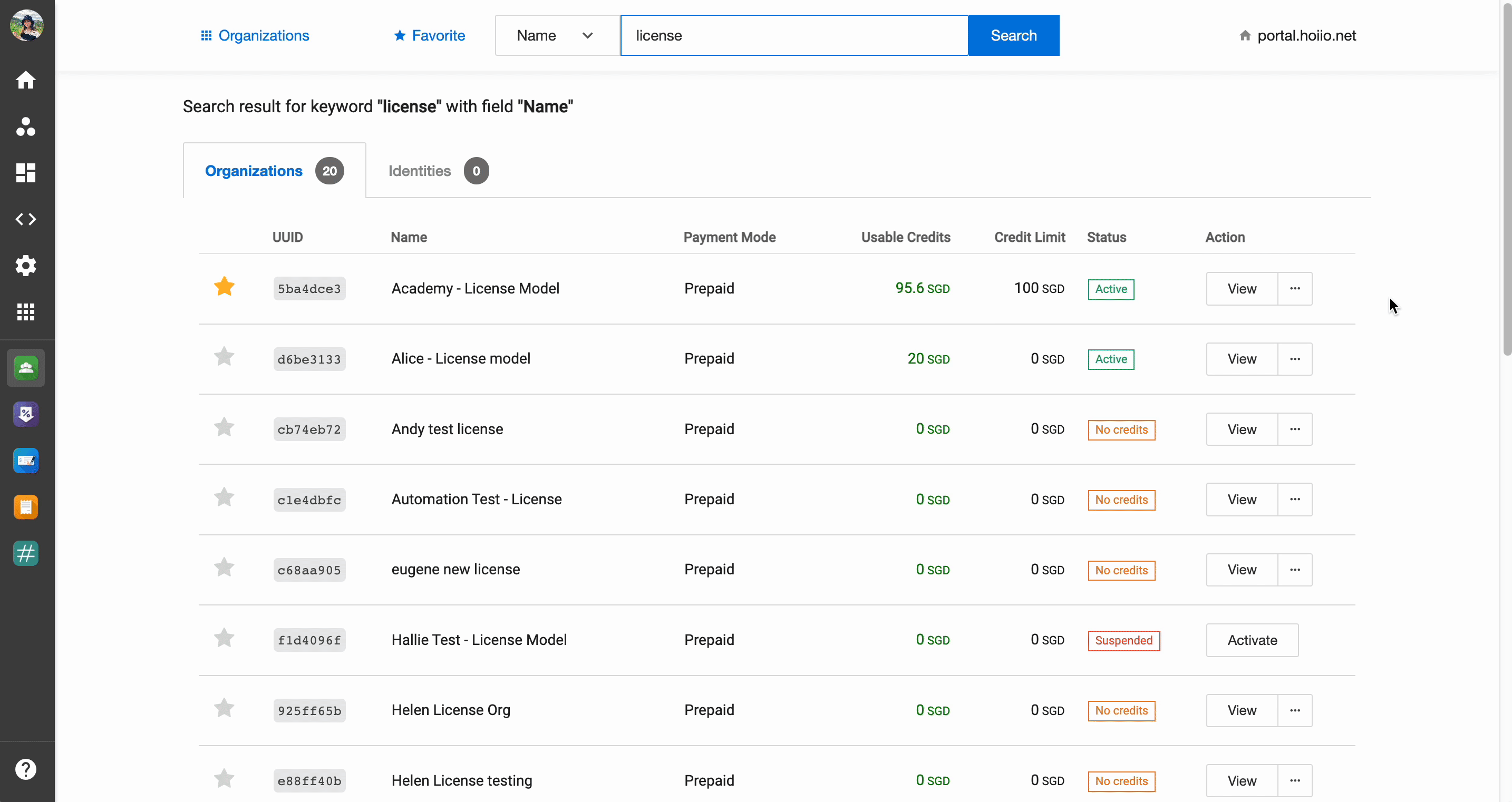Switch to the Identities results tab

pyautogui.click(x=438, y=171)
